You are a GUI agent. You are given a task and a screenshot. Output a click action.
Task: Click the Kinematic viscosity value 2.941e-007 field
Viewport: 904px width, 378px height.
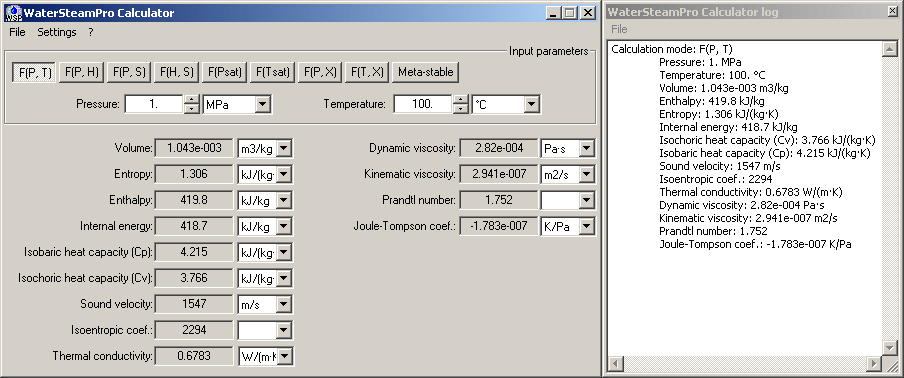499,174
